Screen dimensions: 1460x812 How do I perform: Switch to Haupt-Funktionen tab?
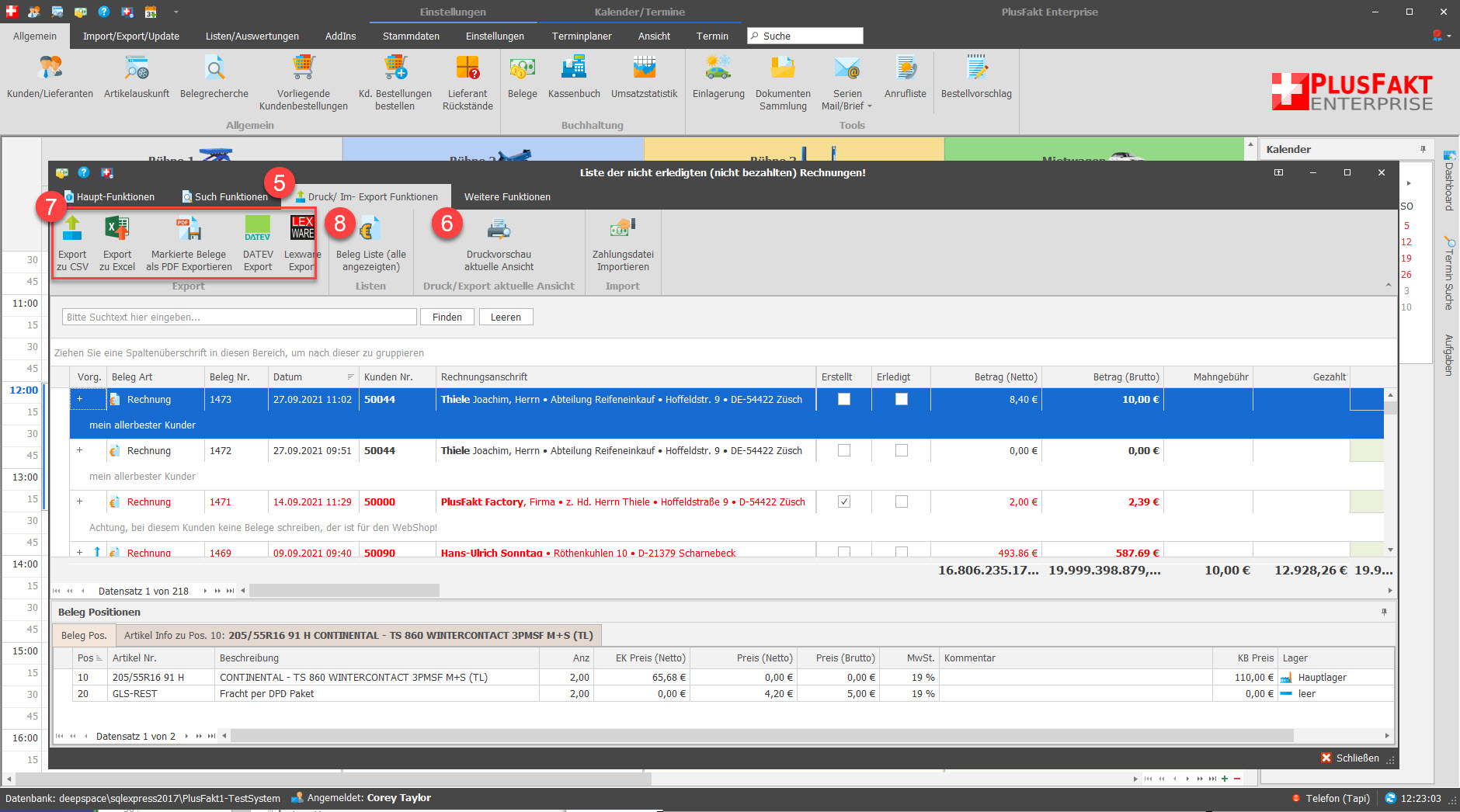click(x=109, y=196)
